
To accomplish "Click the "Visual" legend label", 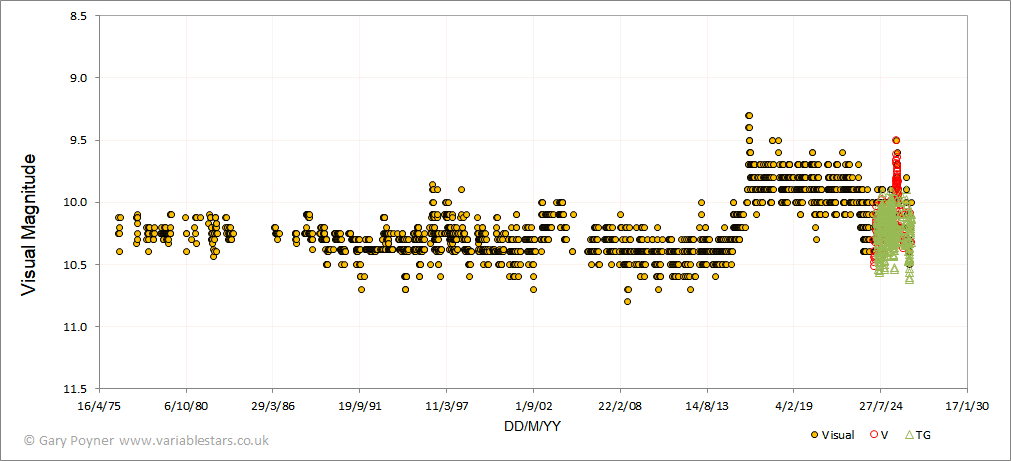I will (x=838, y=435).
